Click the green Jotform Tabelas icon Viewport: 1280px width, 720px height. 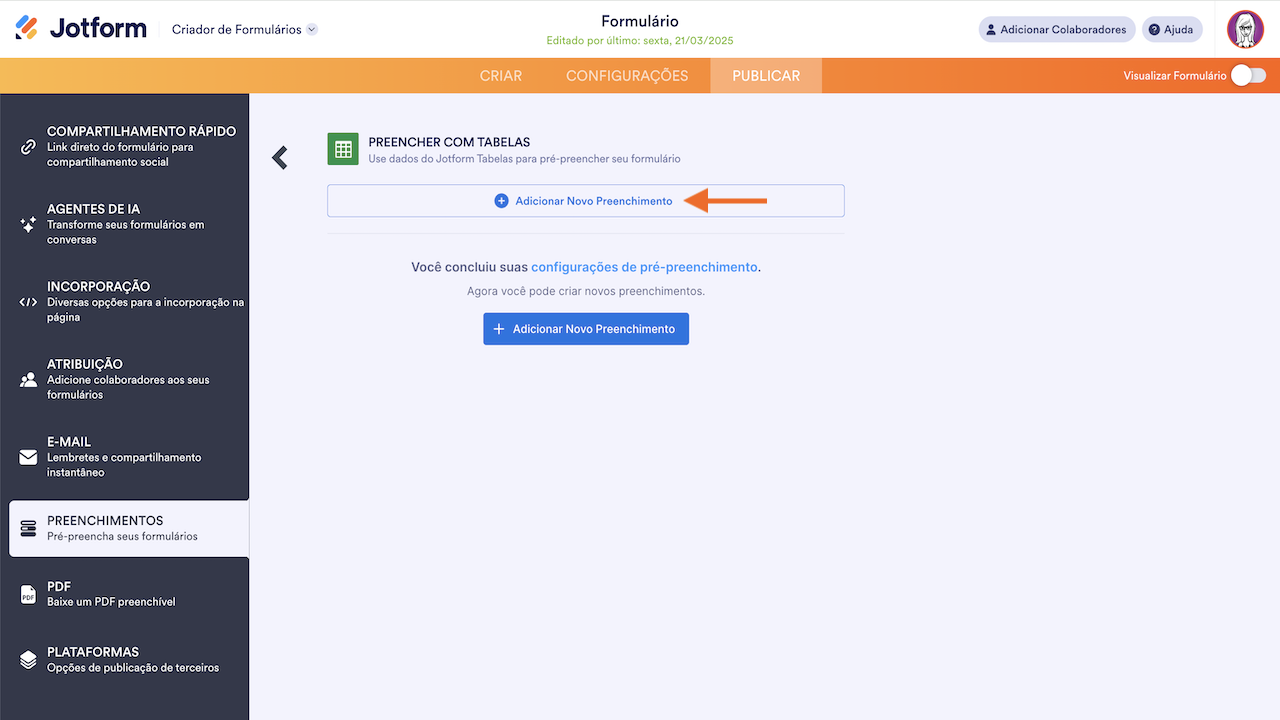click(343, 148)
